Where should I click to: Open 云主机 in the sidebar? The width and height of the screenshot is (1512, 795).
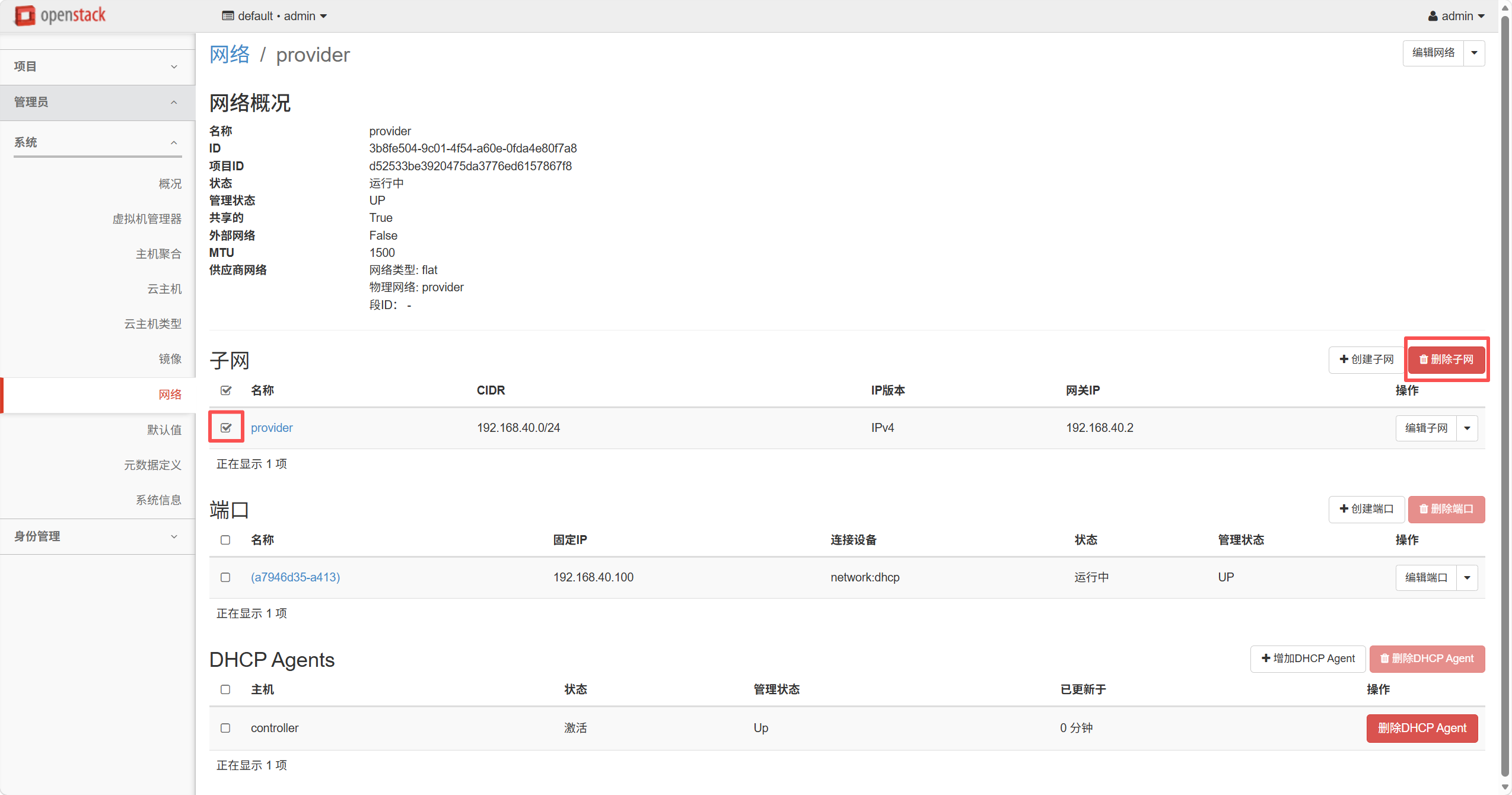coord(164,289)
